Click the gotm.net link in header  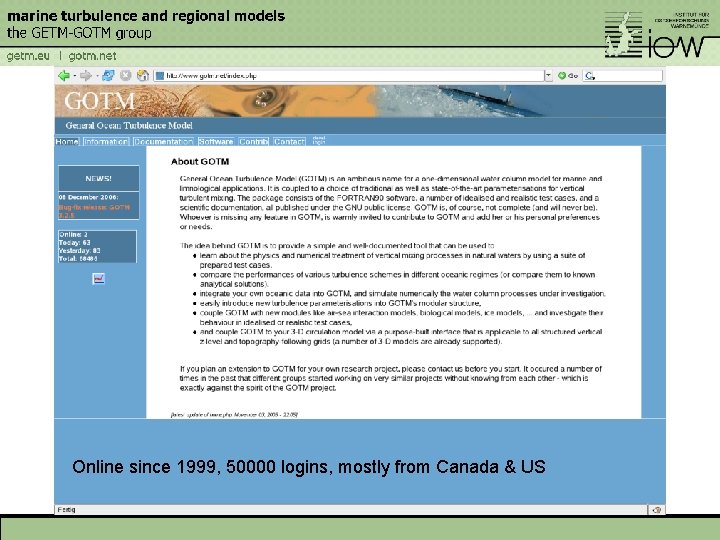(92, 56)
